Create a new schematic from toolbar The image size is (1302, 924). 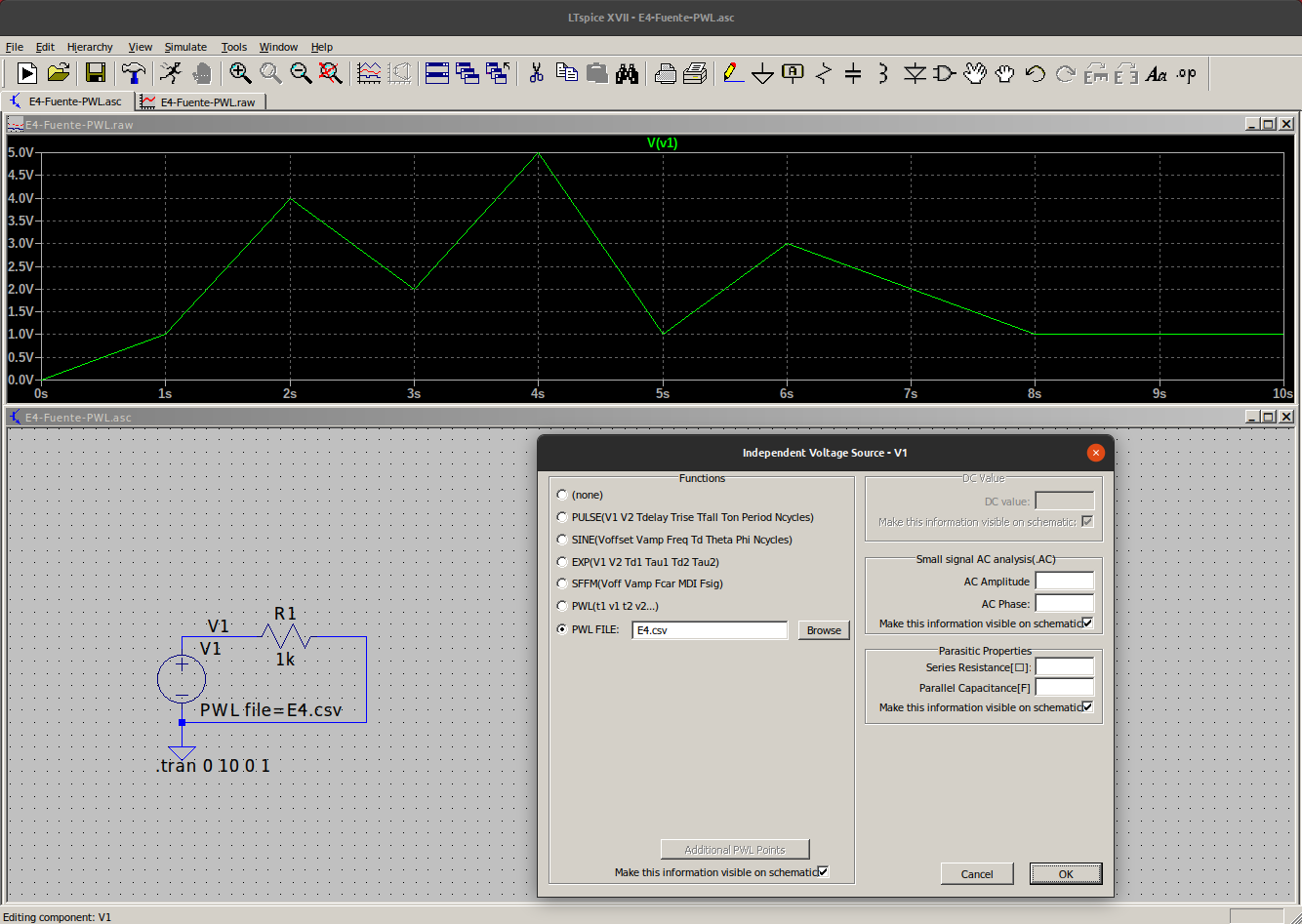click(x=27, y=73)
